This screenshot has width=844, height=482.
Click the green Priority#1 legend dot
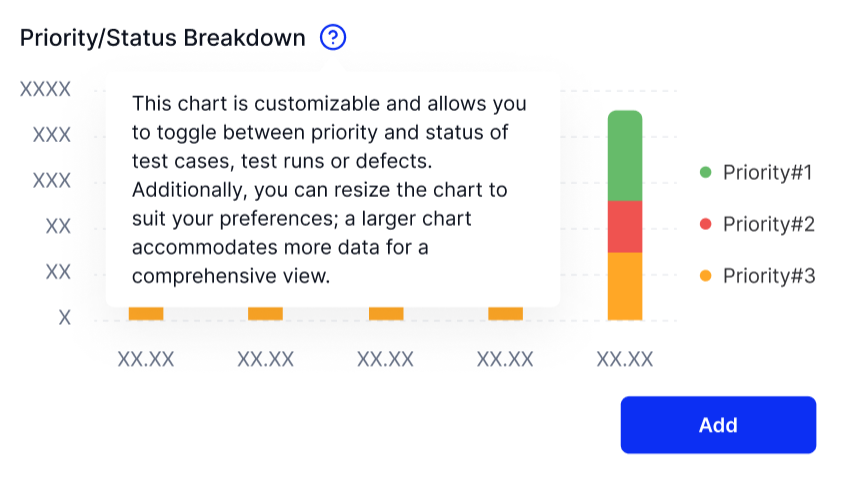point(706,172)
